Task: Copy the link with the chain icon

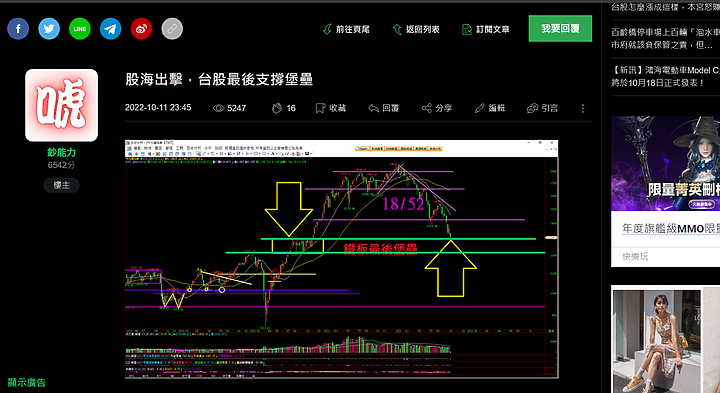Action: (172, 29)
